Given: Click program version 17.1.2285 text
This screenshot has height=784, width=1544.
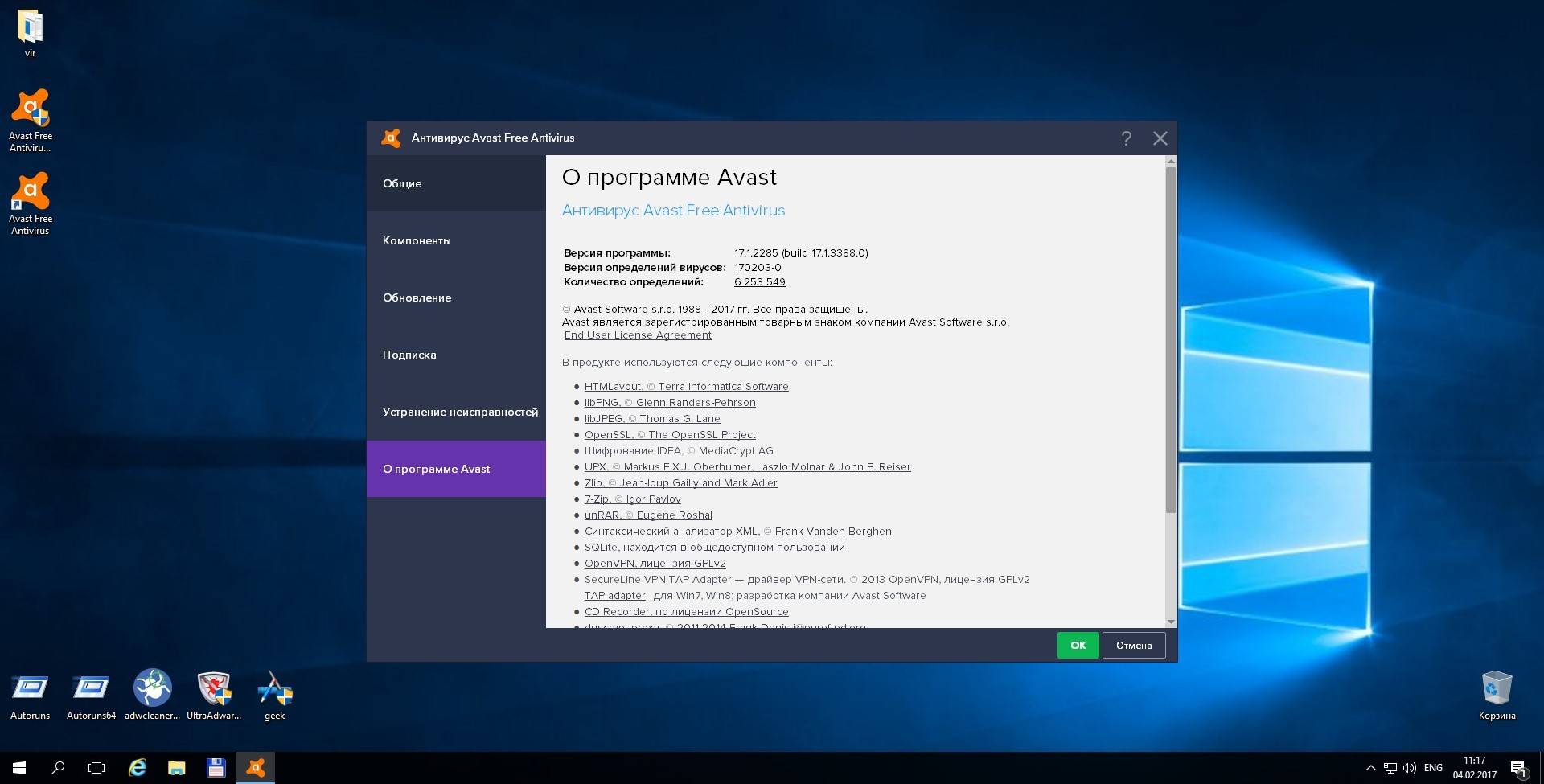Looking at the screenshot, I should tap(801, 253).
